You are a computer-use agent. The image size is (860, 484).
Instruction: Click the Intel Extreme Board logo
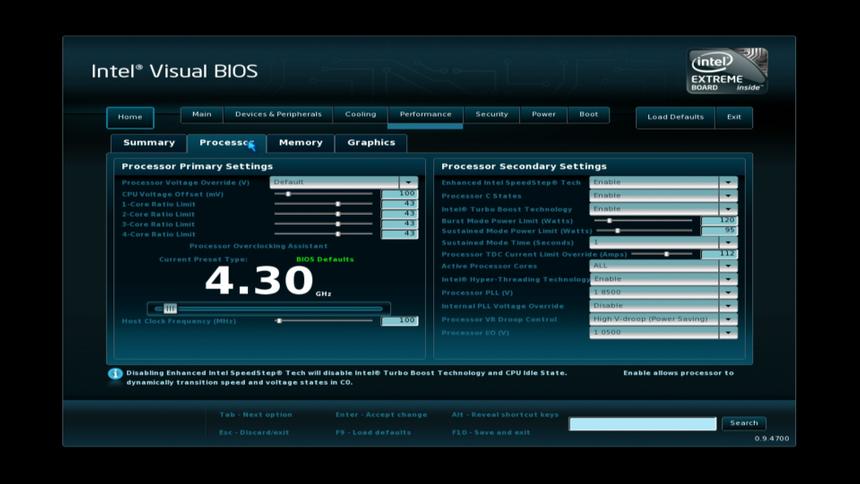tap(727, 71)
